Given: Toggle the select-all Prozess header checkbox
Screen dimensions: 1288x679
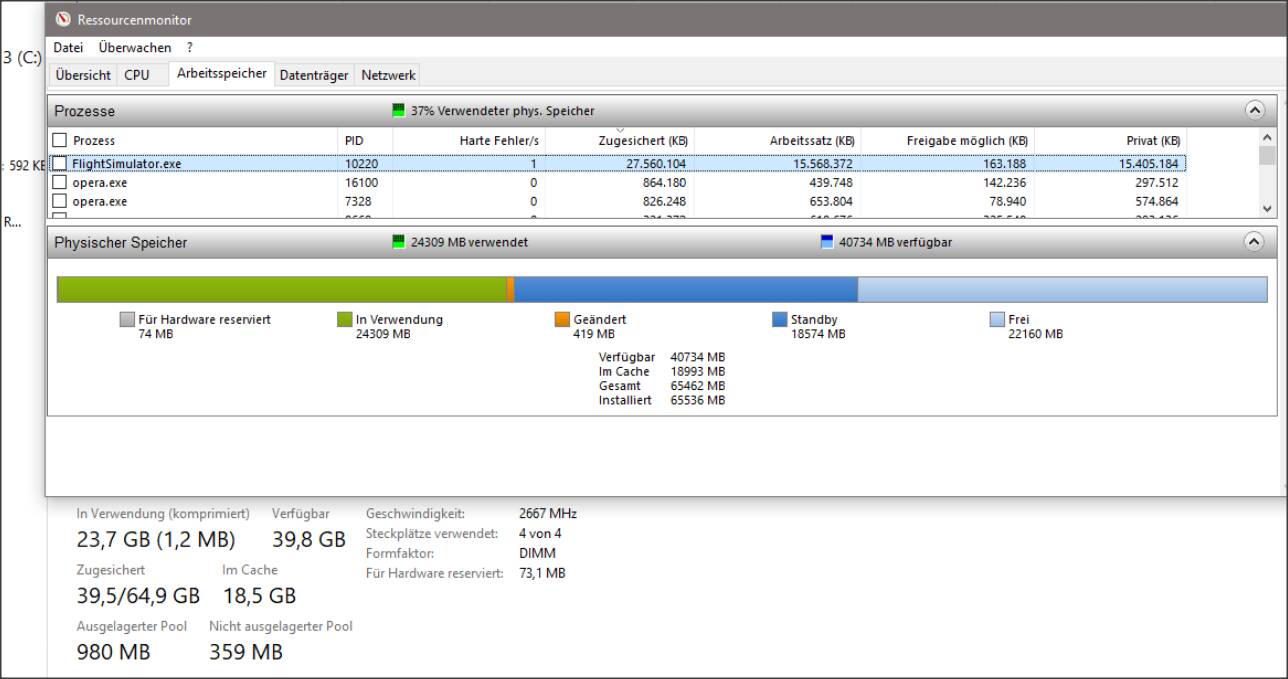Looking at the screenshot, I should click(x=60, y=141).
